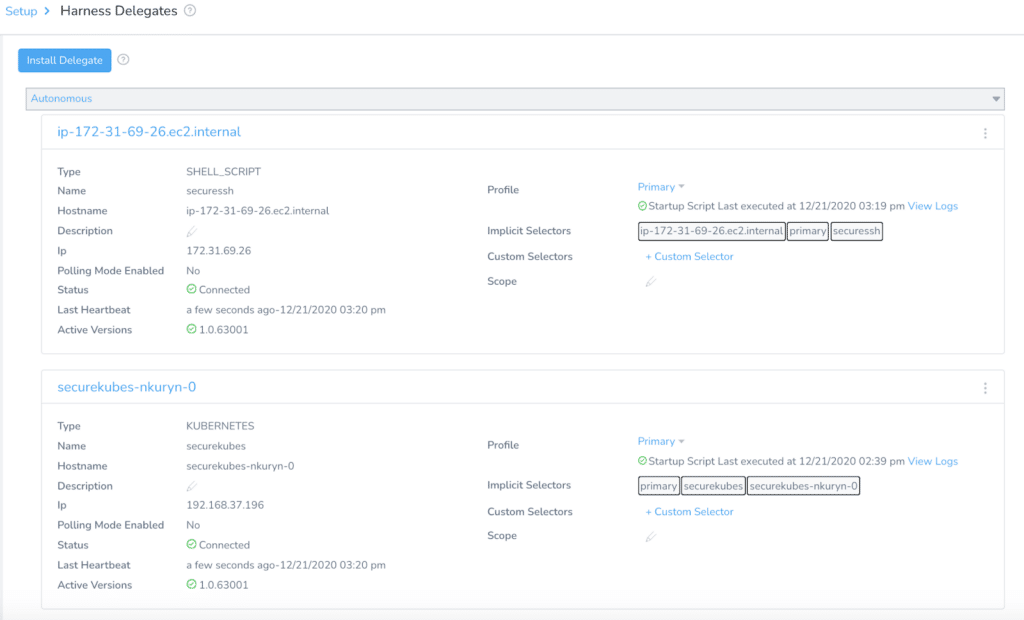Go to Setup breadcrumb
The image size is (1024, 620).
click(x=21, y=11)
